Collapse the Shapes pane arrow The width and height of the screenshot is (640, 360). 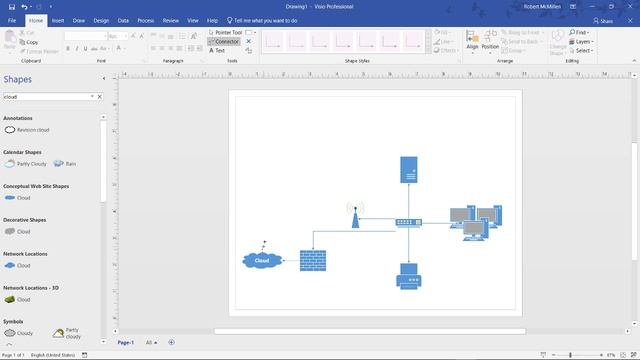click(x=104, y=78)
